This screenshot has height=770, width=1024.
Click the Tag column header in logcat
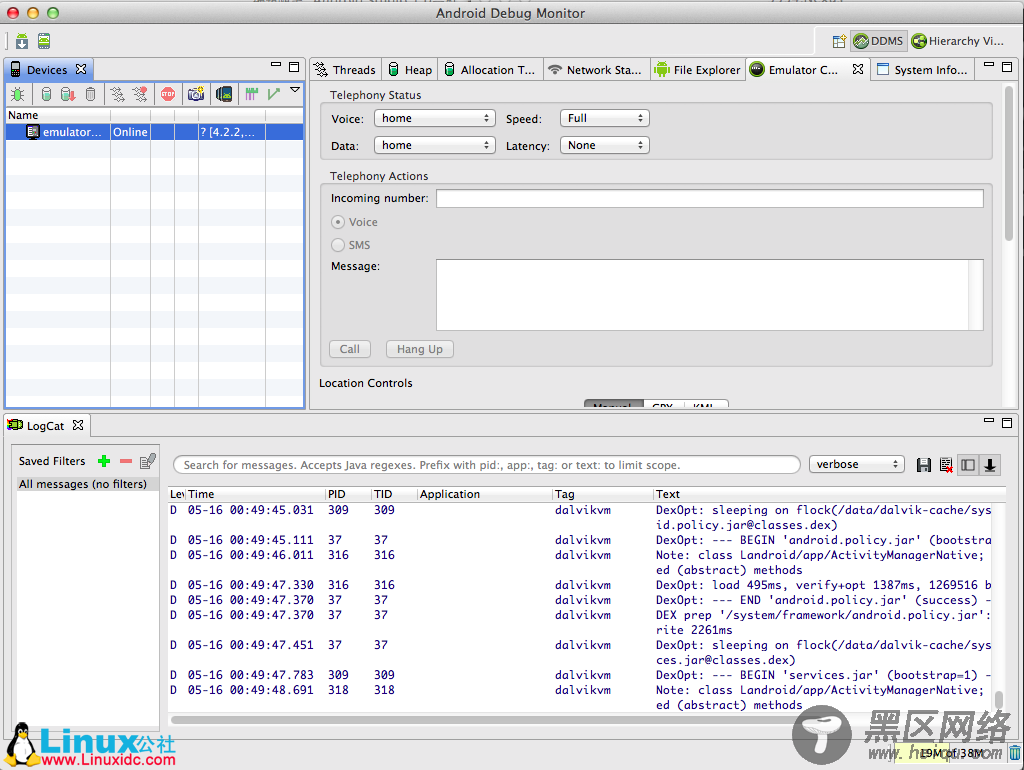602,494
